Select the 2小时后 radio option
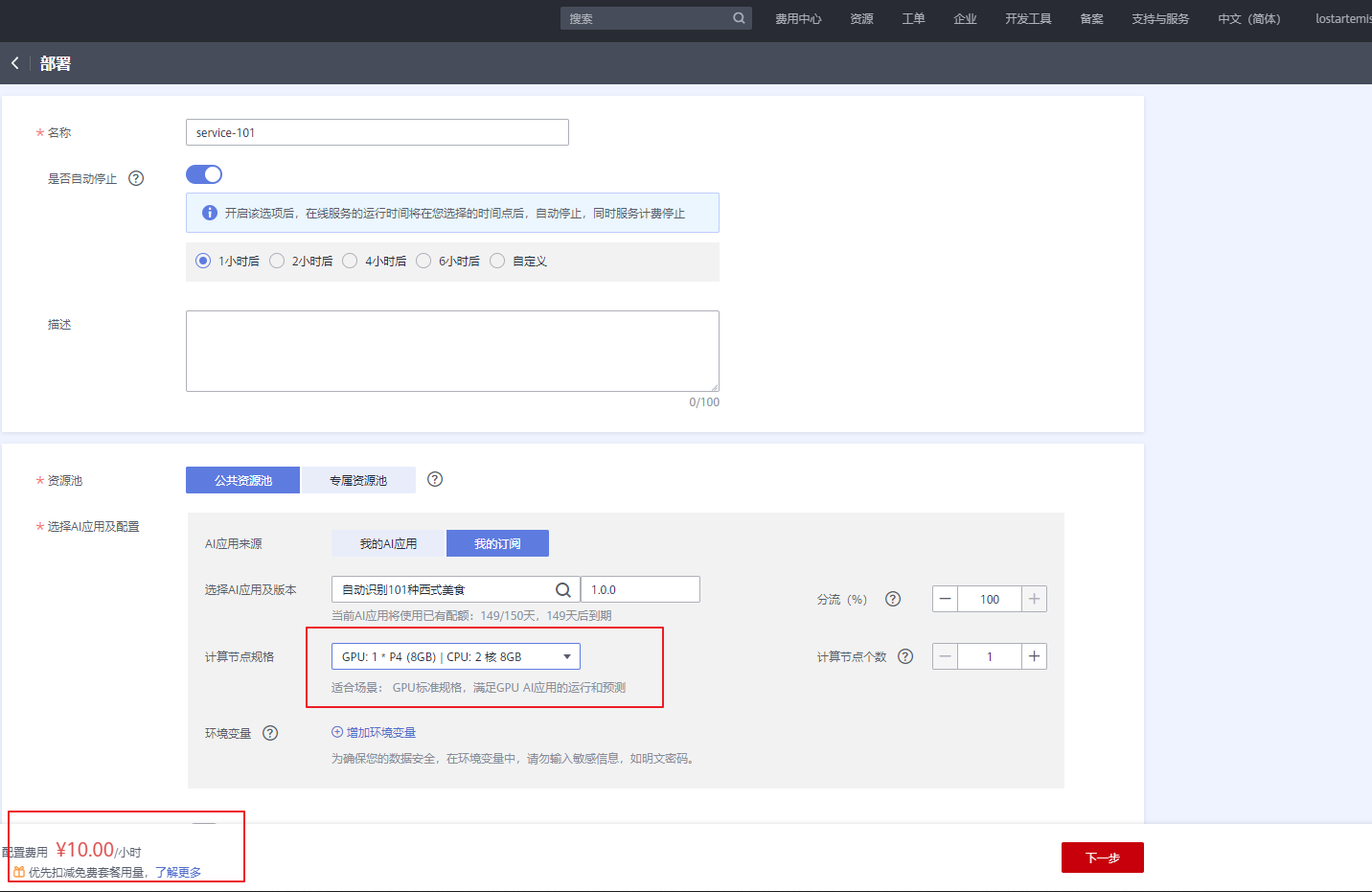This screenshot has width=1372, height=892. click(277, 261)
